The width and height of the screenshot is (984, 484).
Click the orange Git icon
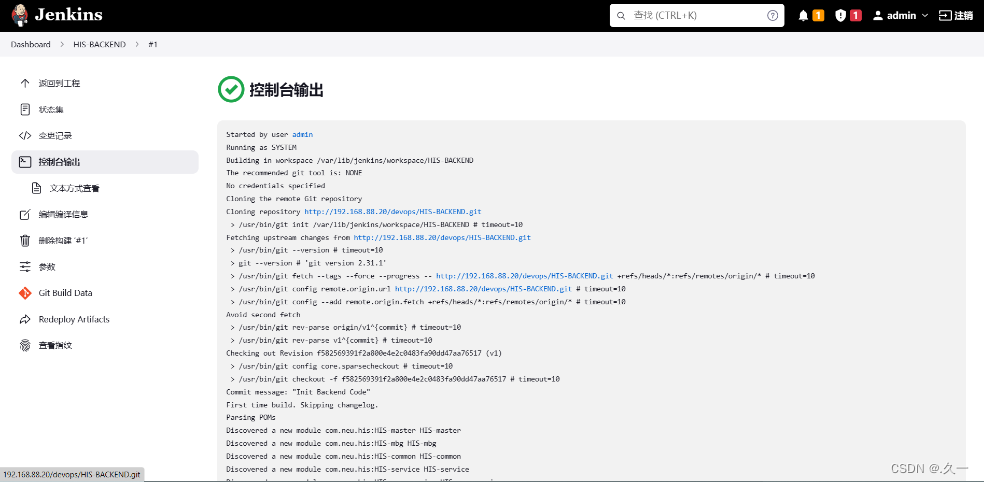25,293
